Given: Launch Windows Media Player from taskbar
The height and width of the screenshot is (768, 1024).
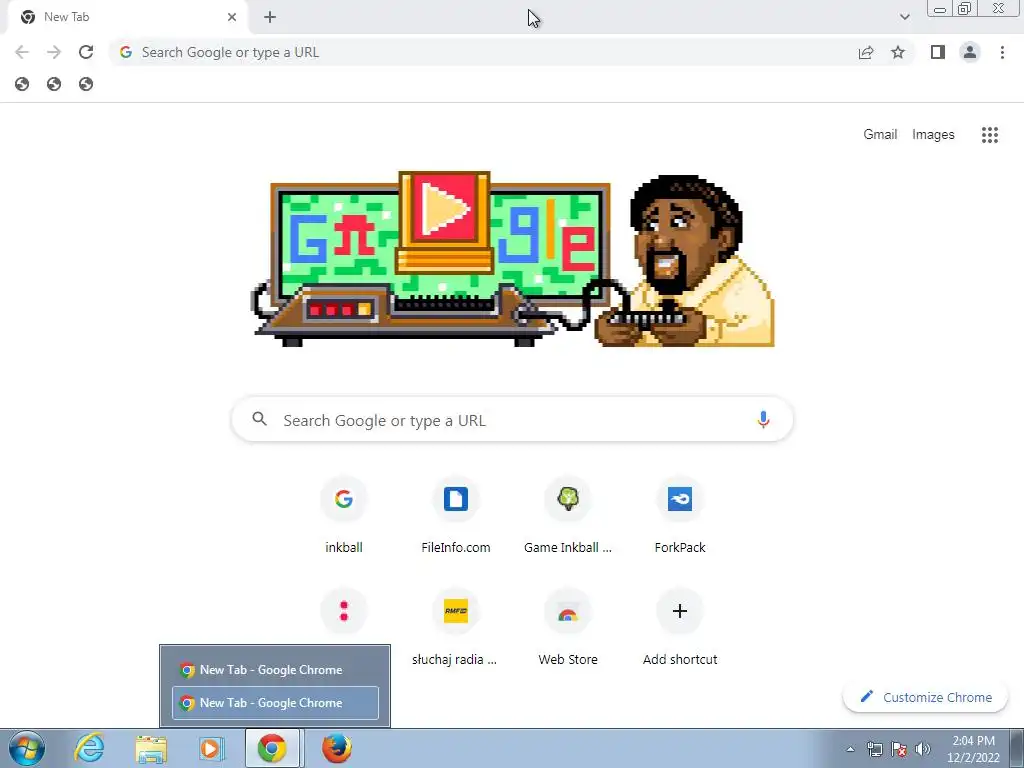Looking at the screenshot, I should point(211,748).
